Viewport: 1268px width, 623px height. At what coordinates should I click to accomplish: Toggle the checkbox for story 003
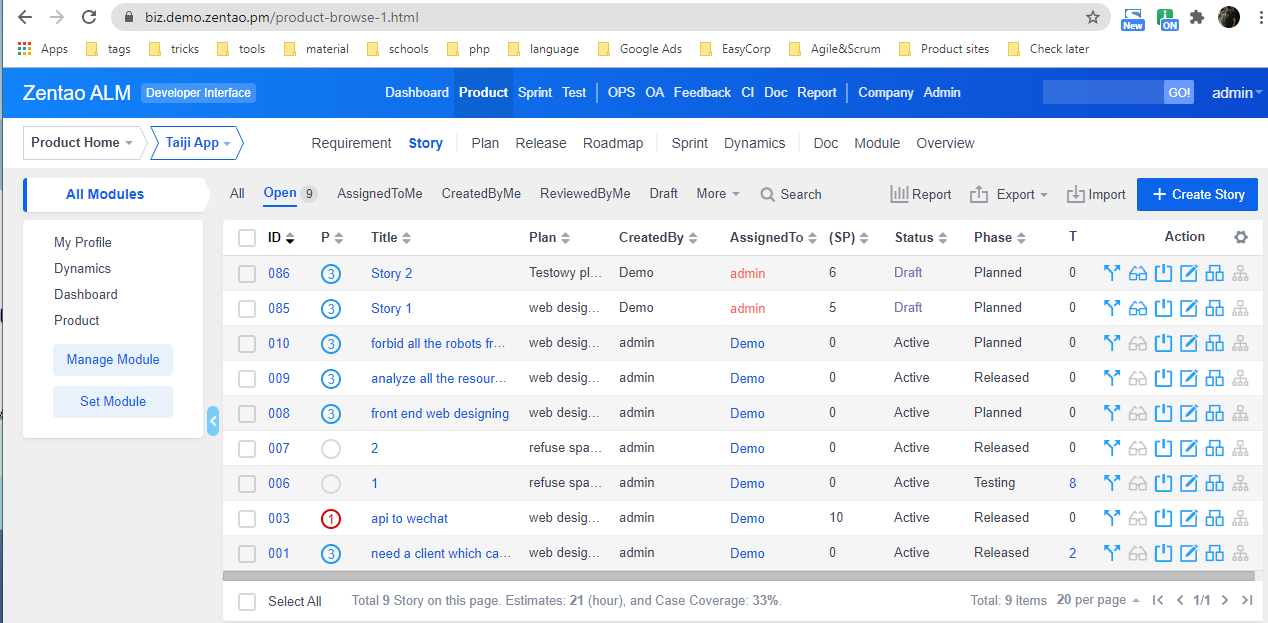pos(247,518)
